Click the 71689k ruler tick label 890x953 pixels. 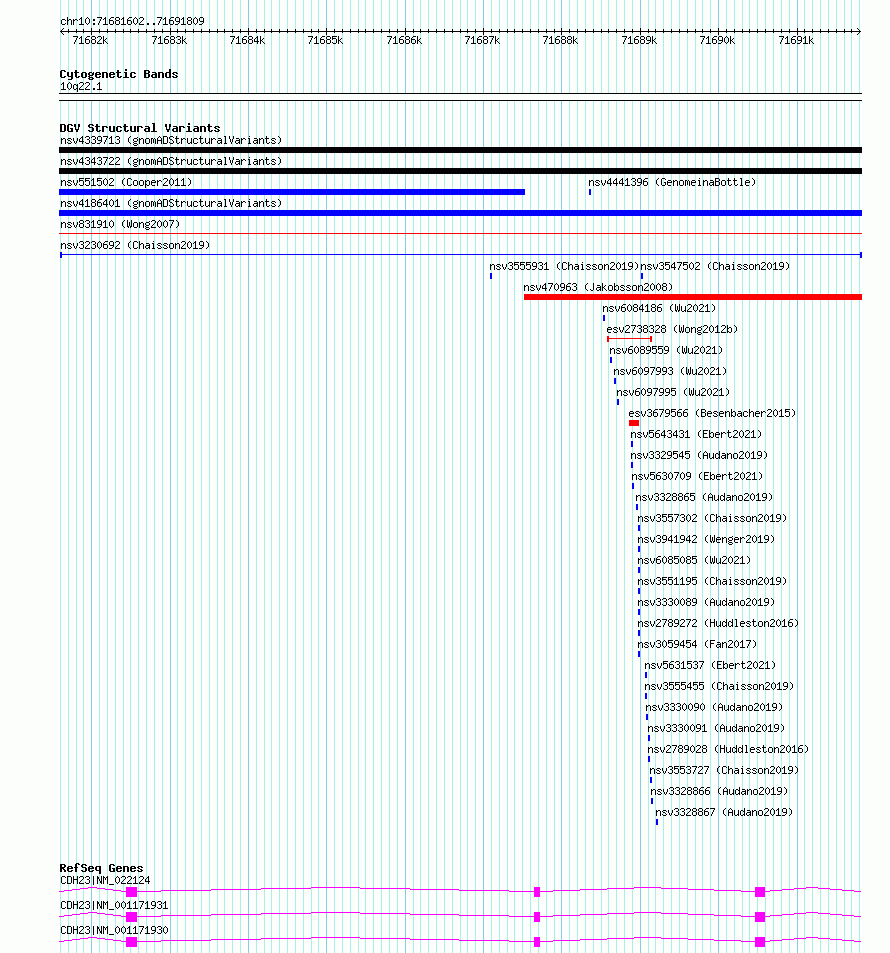coord(640,41)
